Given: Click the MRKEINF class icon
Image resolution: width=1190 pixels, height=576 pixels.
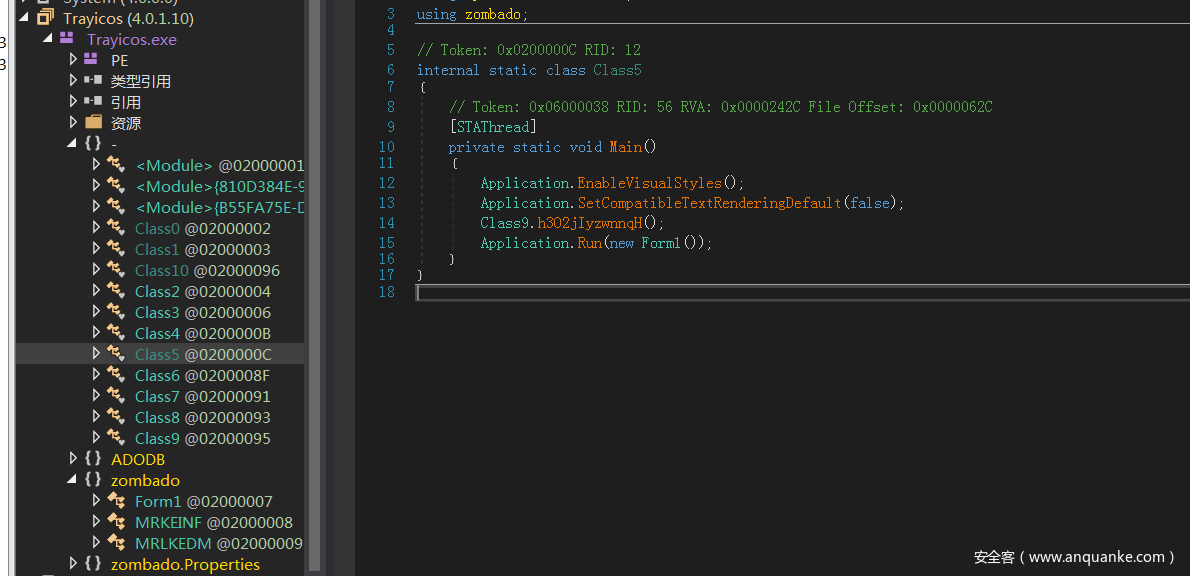Looking at the screenshot, I should coord(116,522).
